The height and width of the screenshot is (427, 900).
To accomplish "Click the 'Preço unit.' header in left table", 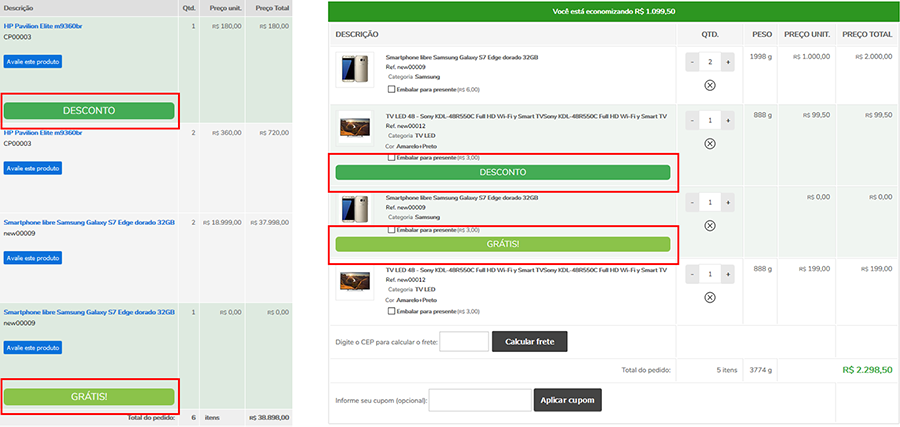I will click(x=226, y=9).
